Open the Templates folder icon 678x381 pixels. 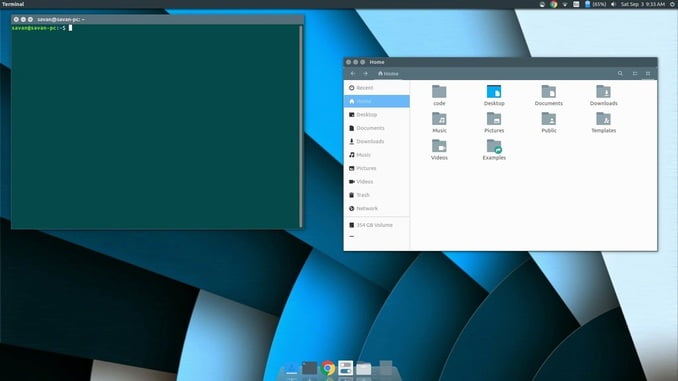point(603,122)
